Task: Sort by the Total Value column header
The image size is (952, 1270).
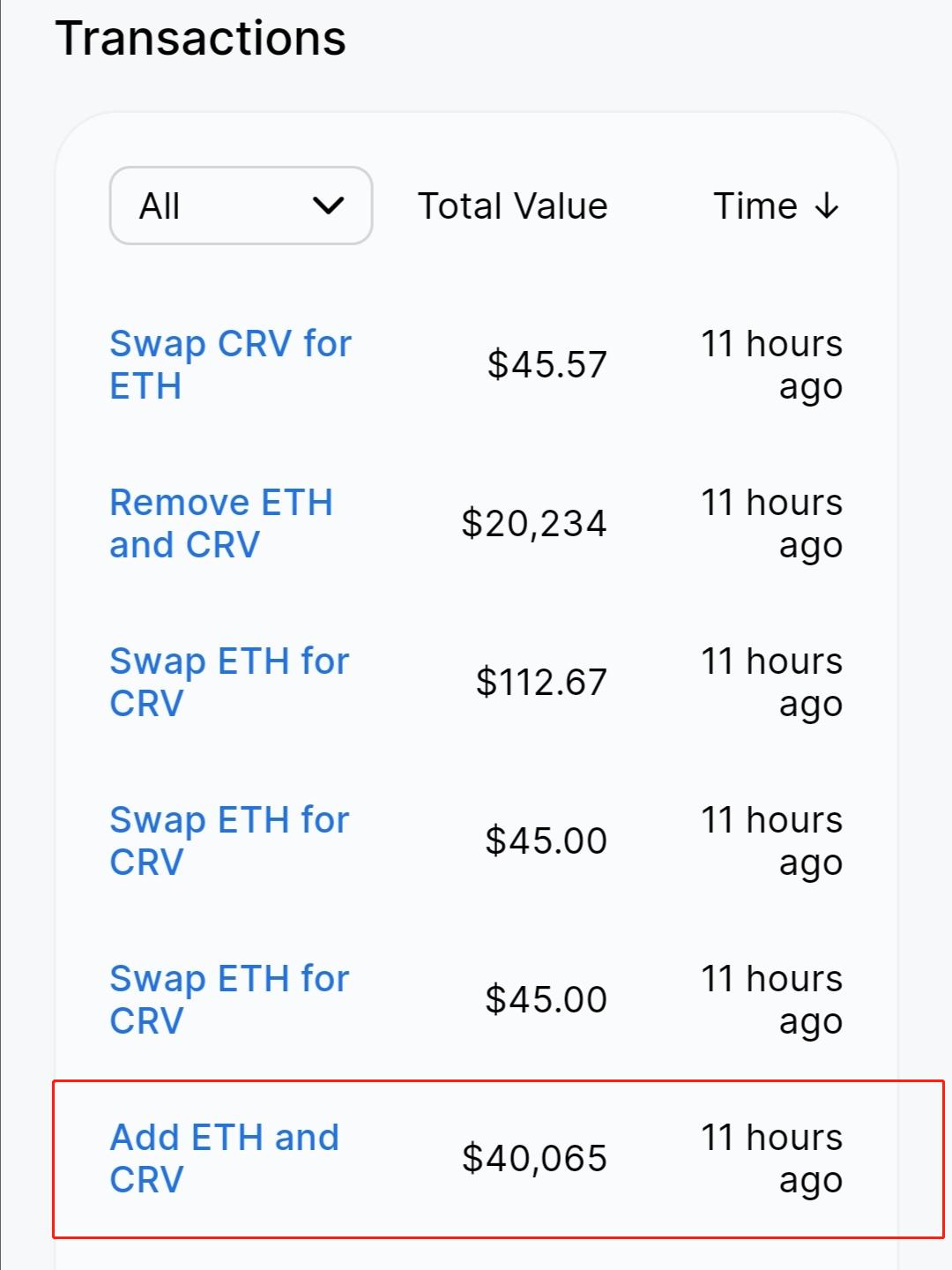Action: tap(512, 206)
